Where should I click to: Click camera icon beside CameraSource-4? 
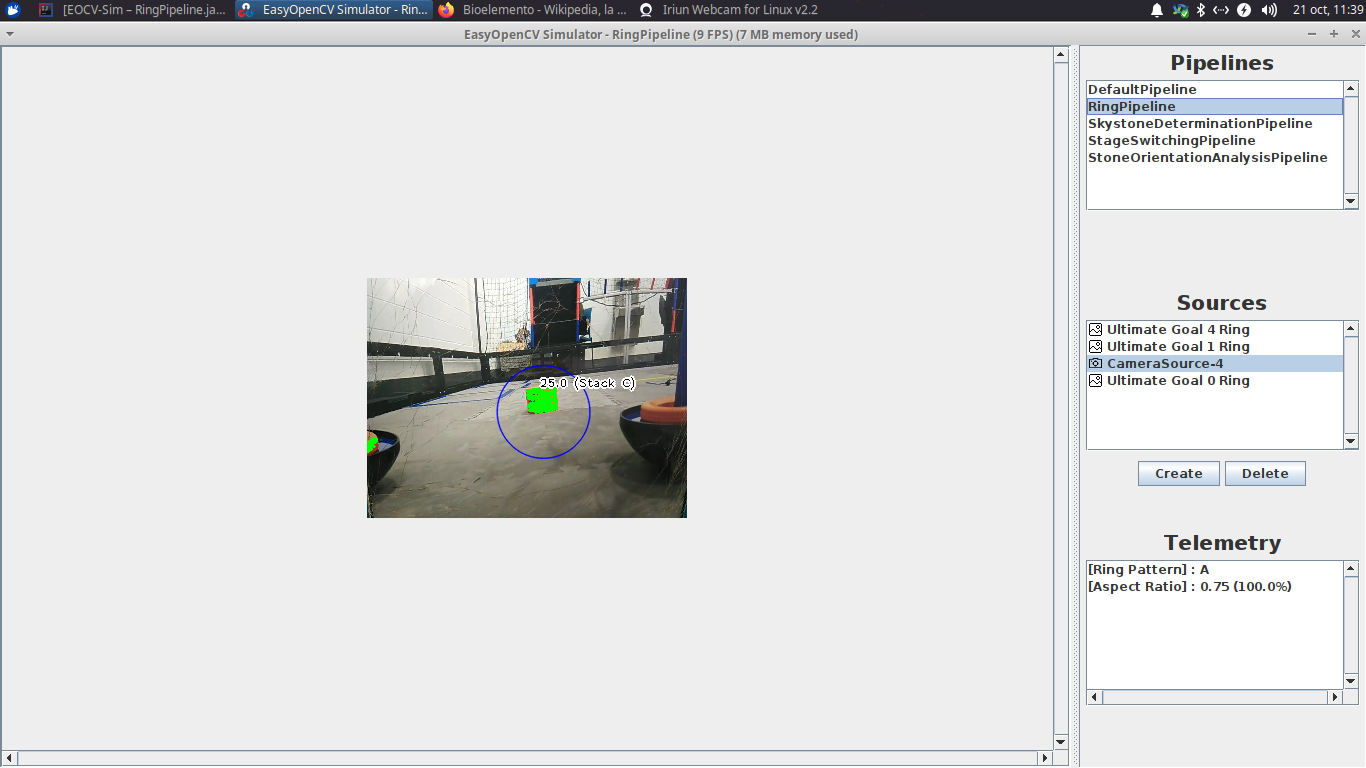tap(1095, 364)
